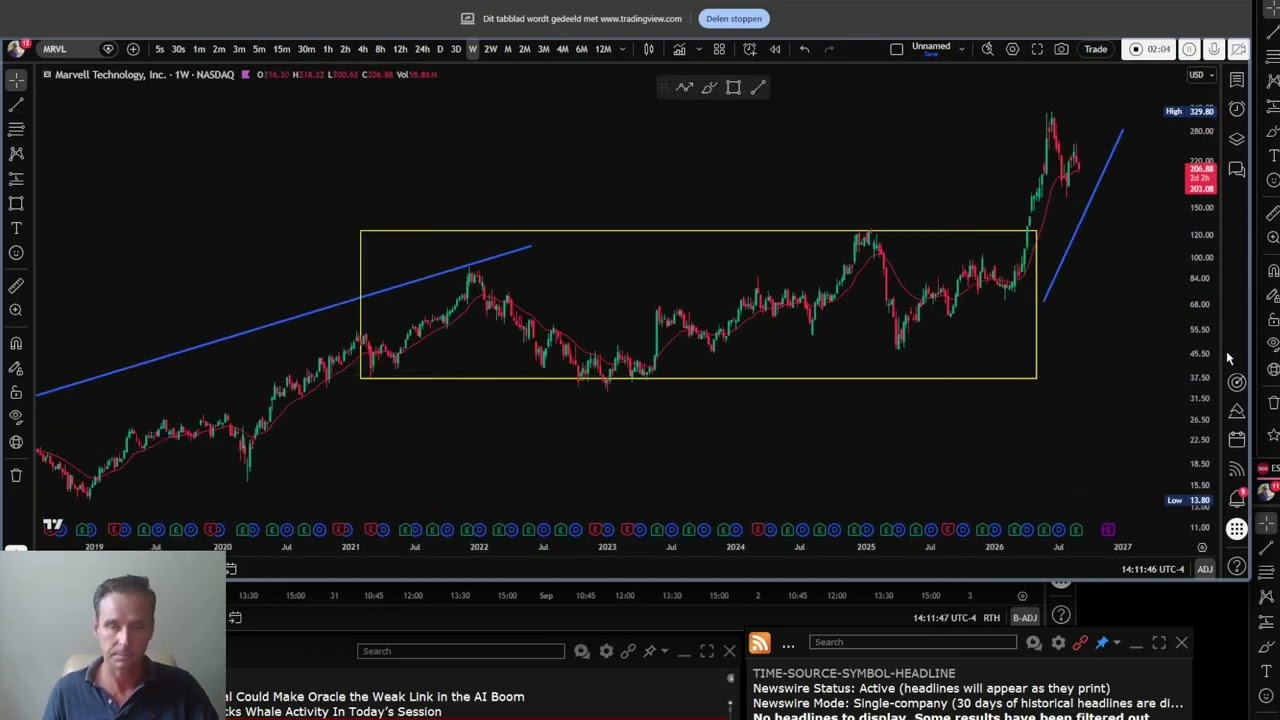Select the brush tool in floating toolbar
Screen dimensions: 1280x720
point(709,88)
